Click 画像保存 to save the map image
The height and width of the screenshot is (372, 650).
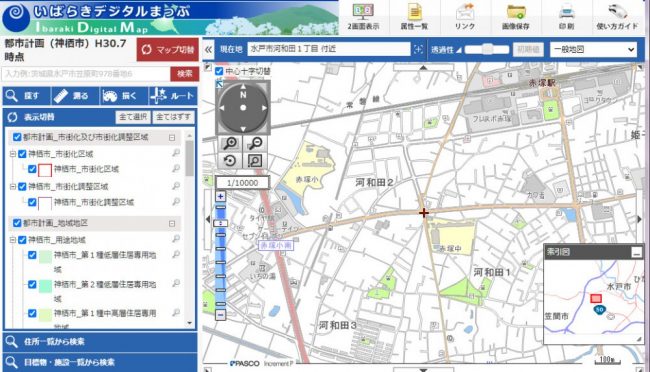516,17
